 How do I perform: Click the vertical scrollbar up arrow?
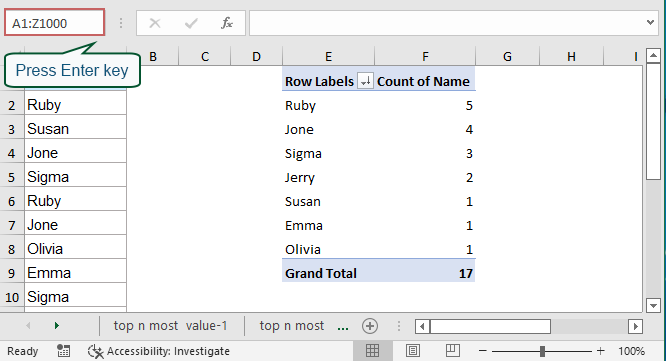[x=653, y=55]
